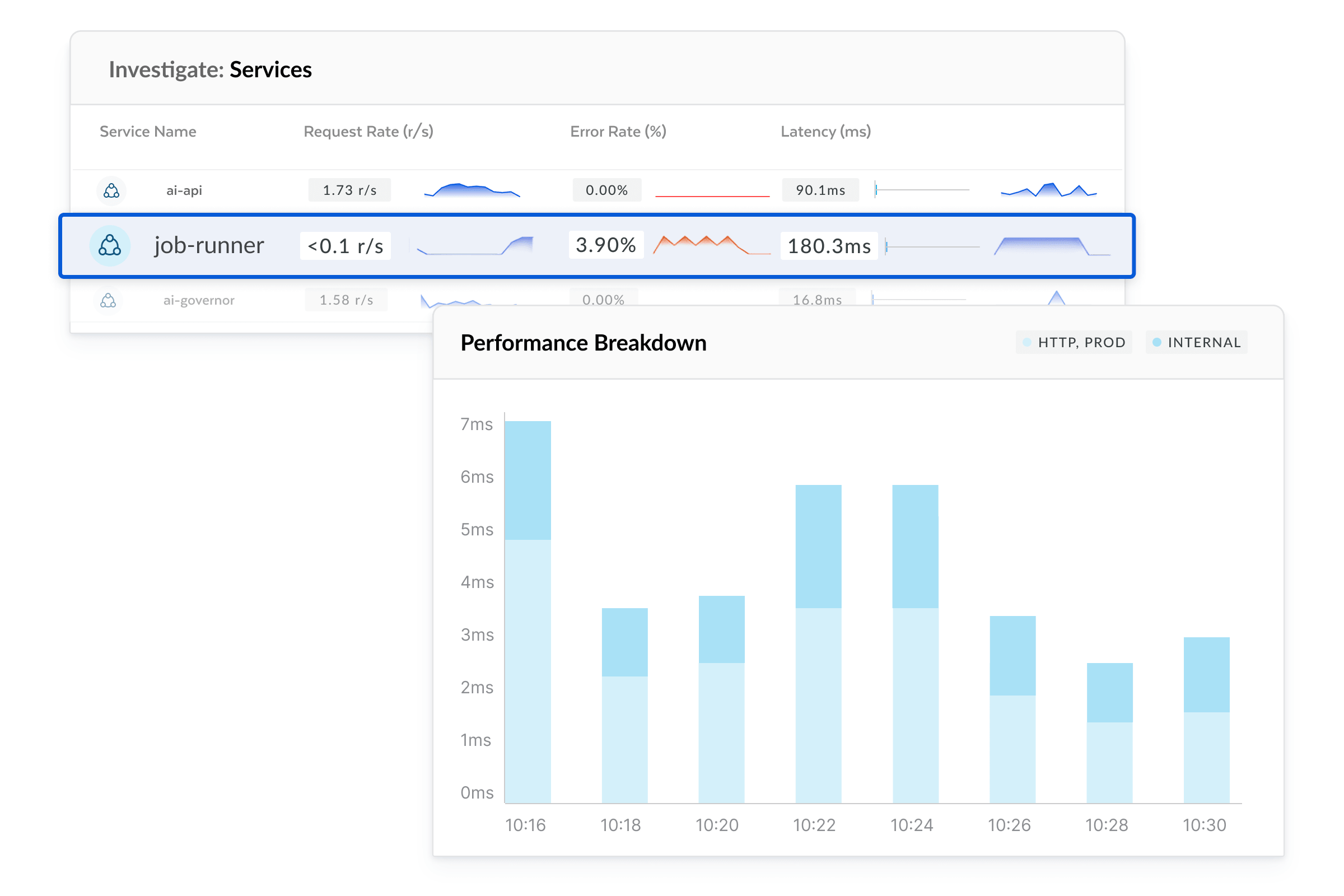1344x896 pixels.
Task: Click the ai-api latency range bar
Action: [x=922, y=190]
